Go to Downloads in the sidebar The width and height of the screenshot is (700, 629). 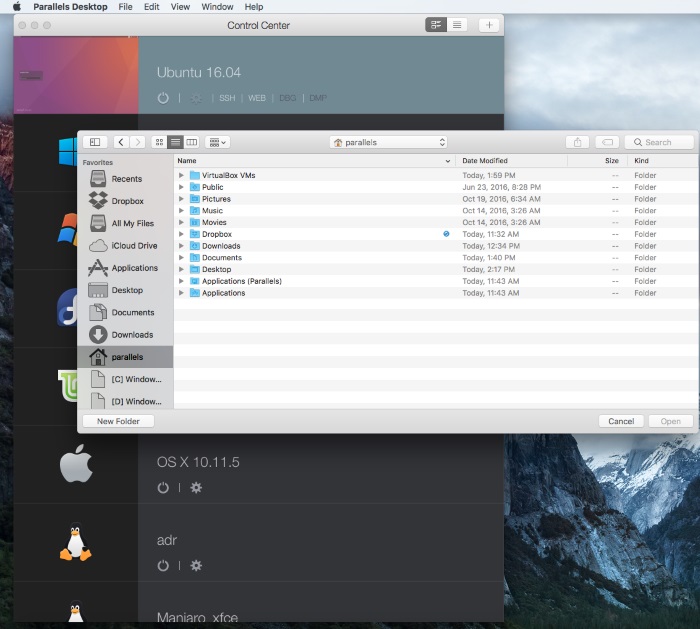point(132,335)
